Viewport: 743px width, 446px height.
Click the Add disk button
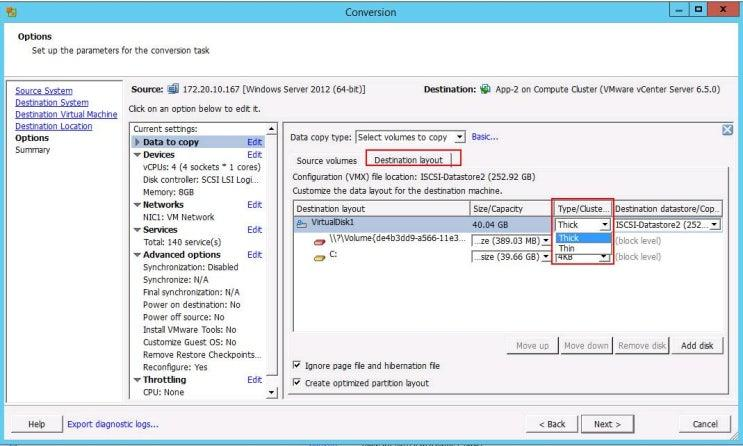pos(697,346)
